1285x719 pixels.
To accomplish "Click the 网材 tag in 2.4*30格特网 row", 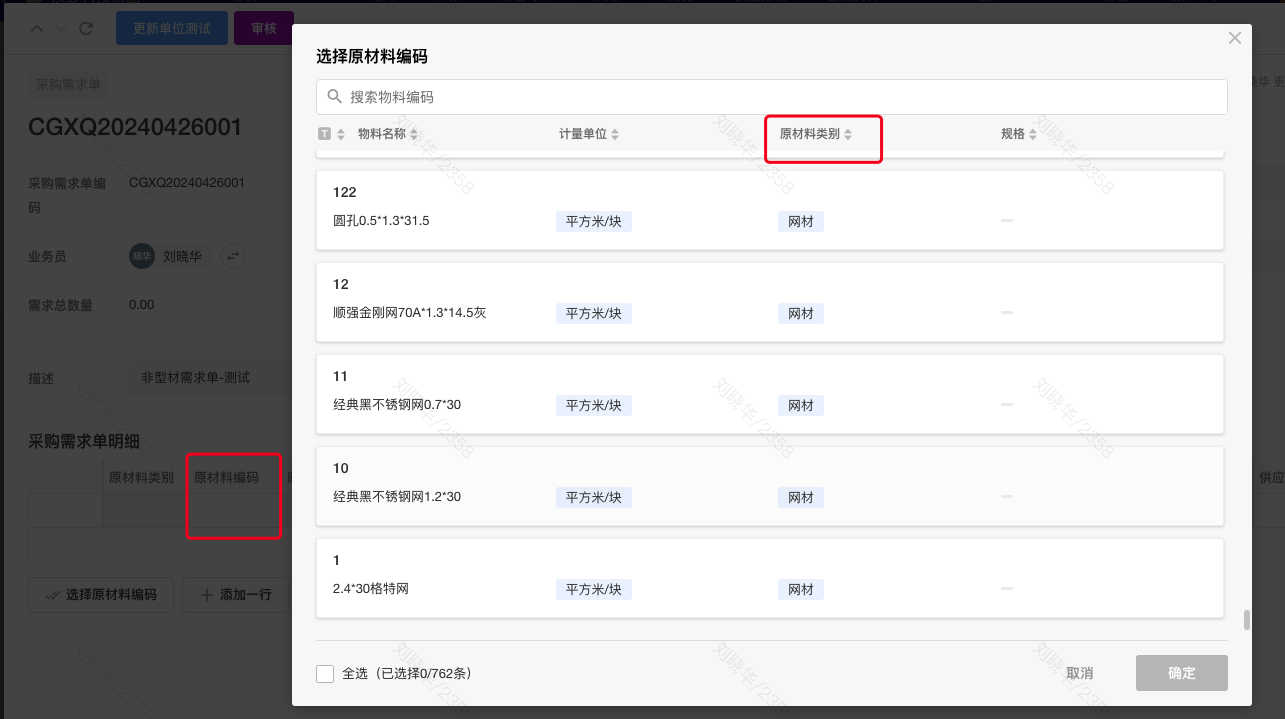I will click(x=801, y=589).
